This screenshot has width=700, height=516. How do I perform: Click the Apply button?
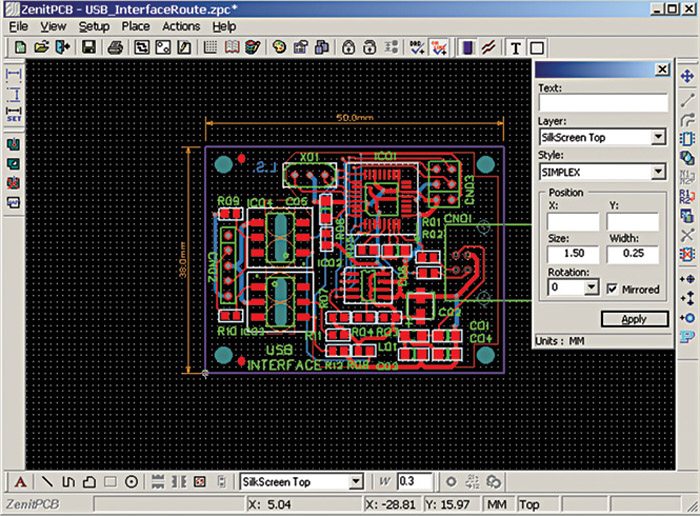(x=634, y=319)
